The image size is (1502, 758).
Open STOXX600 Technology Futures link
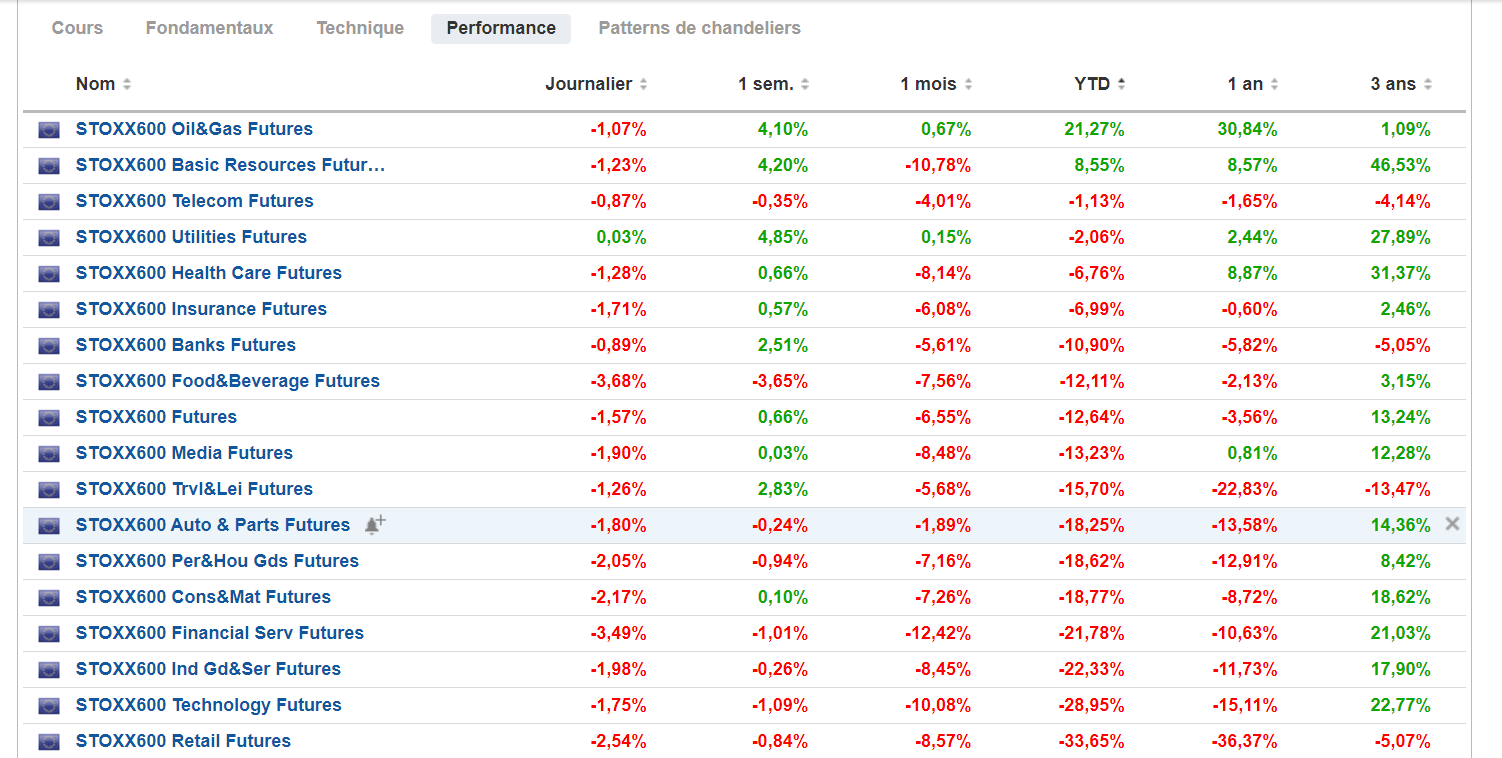208,705
